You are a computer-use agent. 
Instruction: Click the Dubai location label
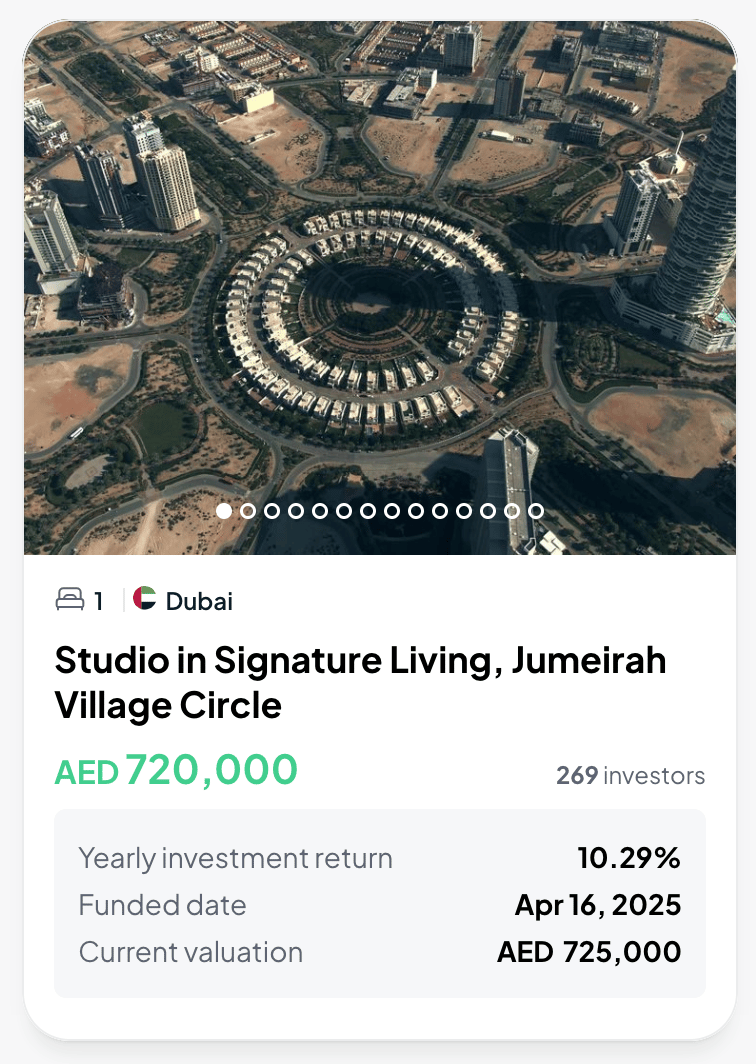[x=199, y=601]
